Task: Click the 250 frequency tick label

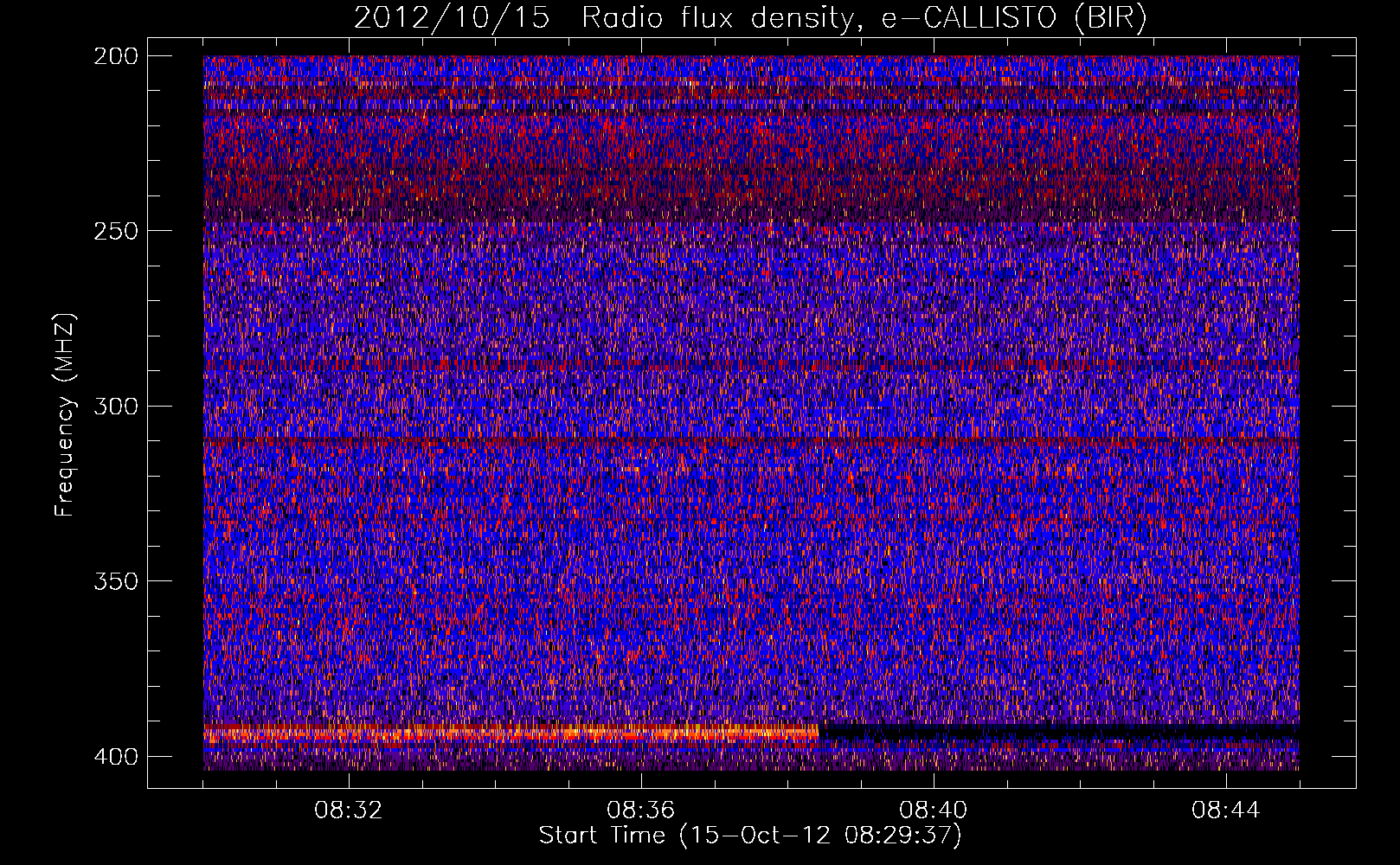Action: coord(115,231)
